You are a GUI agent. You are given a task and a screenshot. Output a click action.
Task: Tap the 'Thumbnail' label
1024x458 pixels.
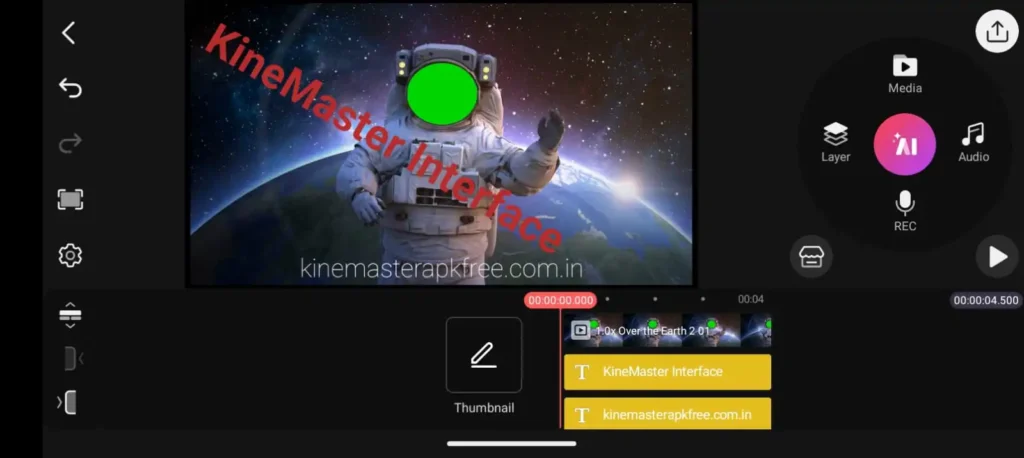(x=484, y=408)
